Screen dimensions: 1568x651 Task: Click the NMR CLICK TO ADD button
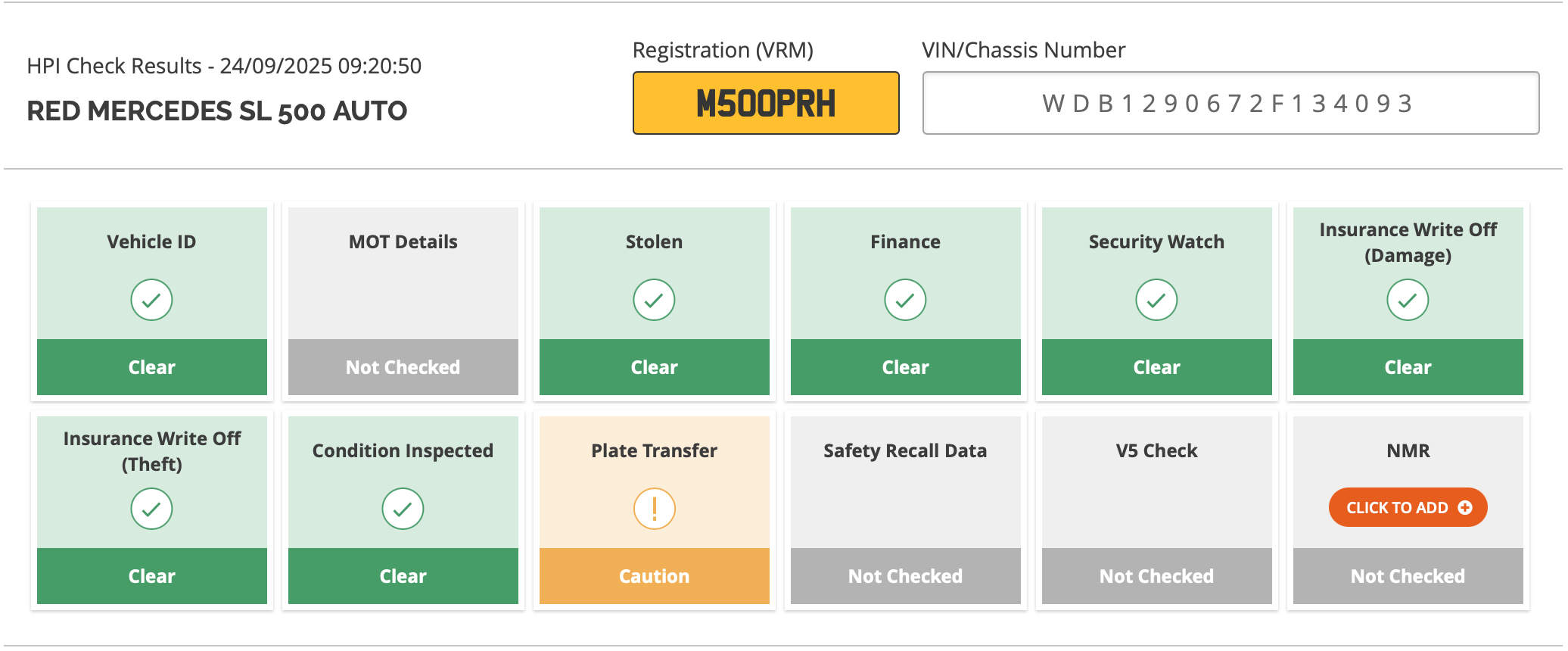pos(1408,507)
